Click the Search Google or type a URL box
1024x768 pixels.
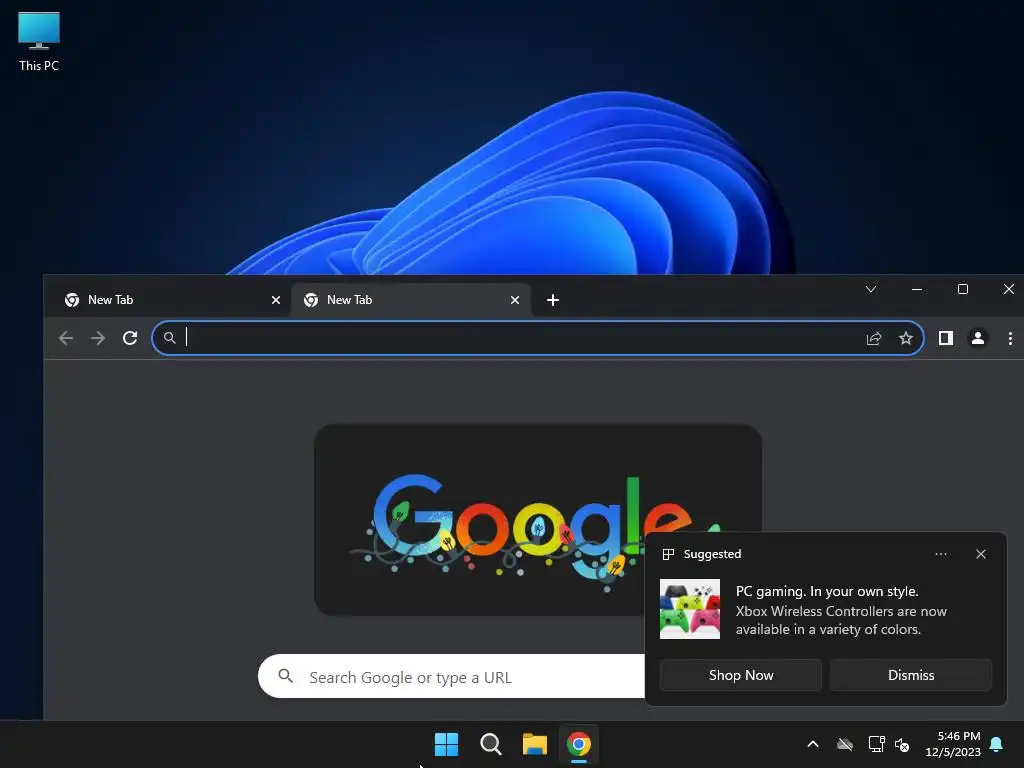[452, 677]
